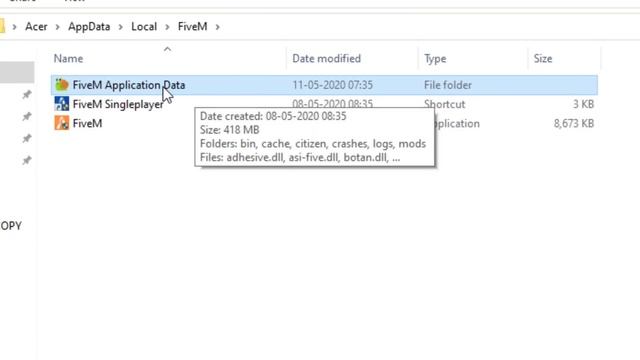
Task: Click the FiveM application file name
Action: pyautogui.click(x=87, y=123)
